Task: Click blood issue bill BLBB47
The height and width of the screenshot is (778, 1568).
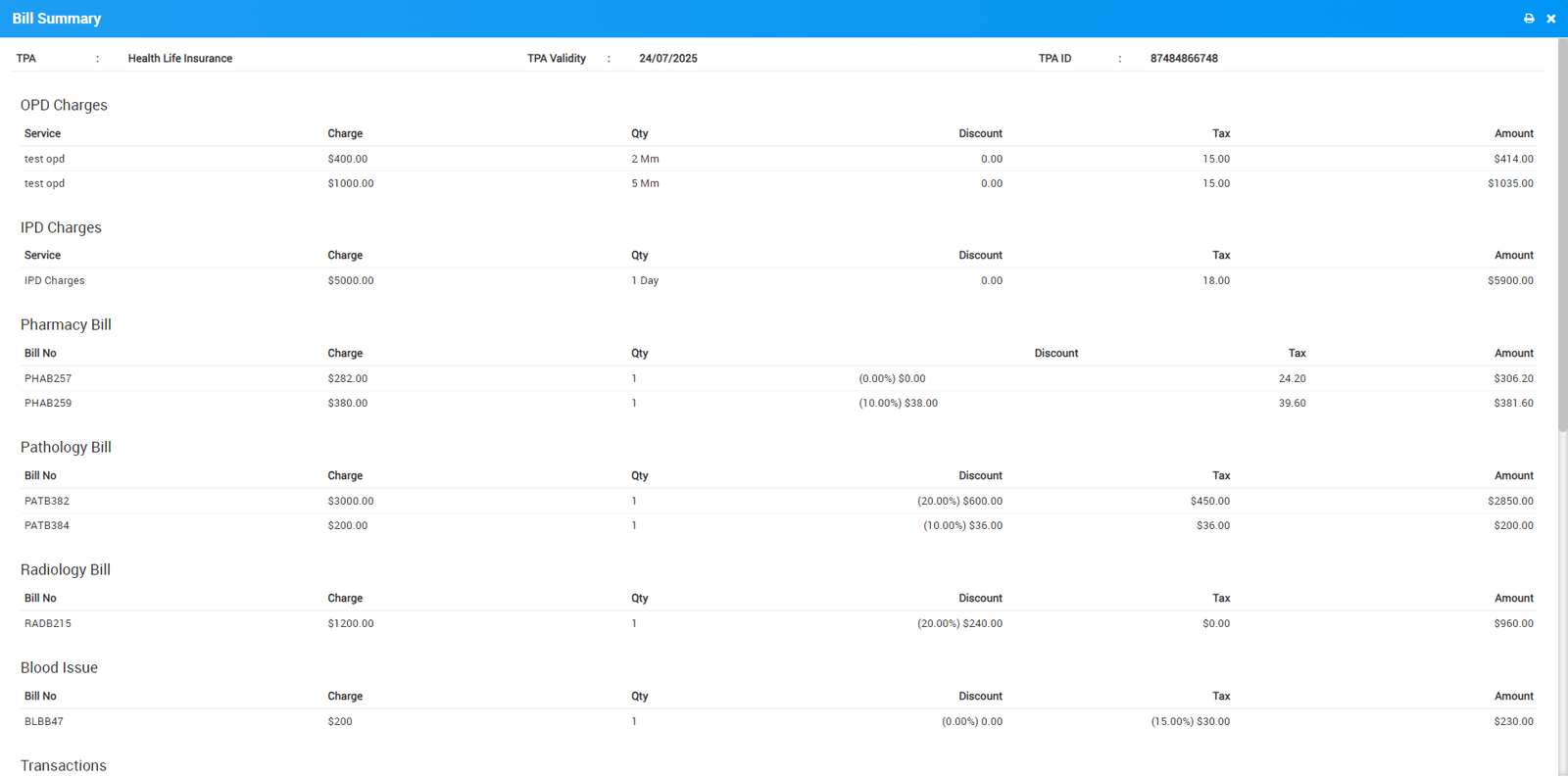Action: pos(44,721)
